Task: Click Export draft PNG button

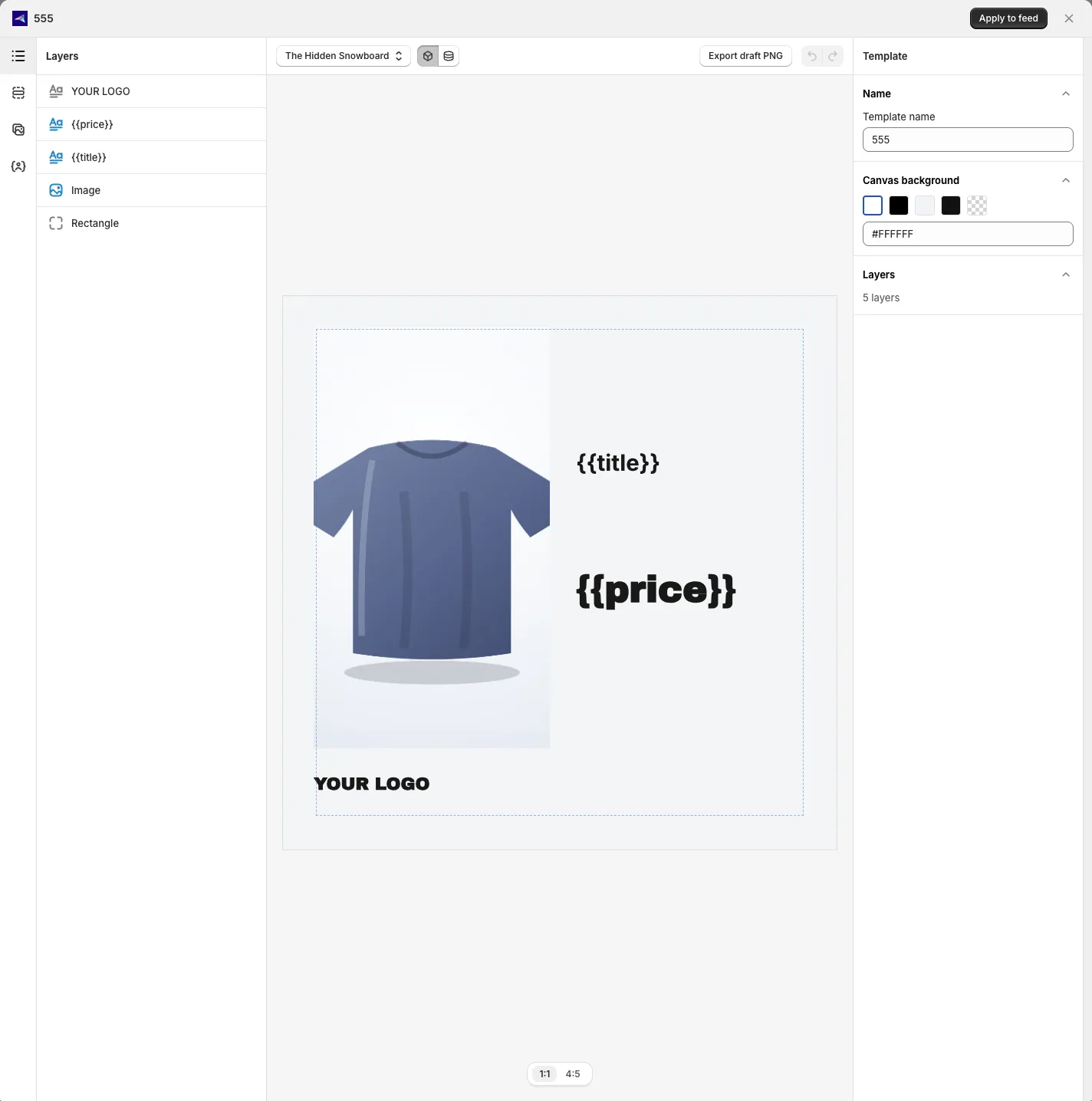Action: [745, 56]
